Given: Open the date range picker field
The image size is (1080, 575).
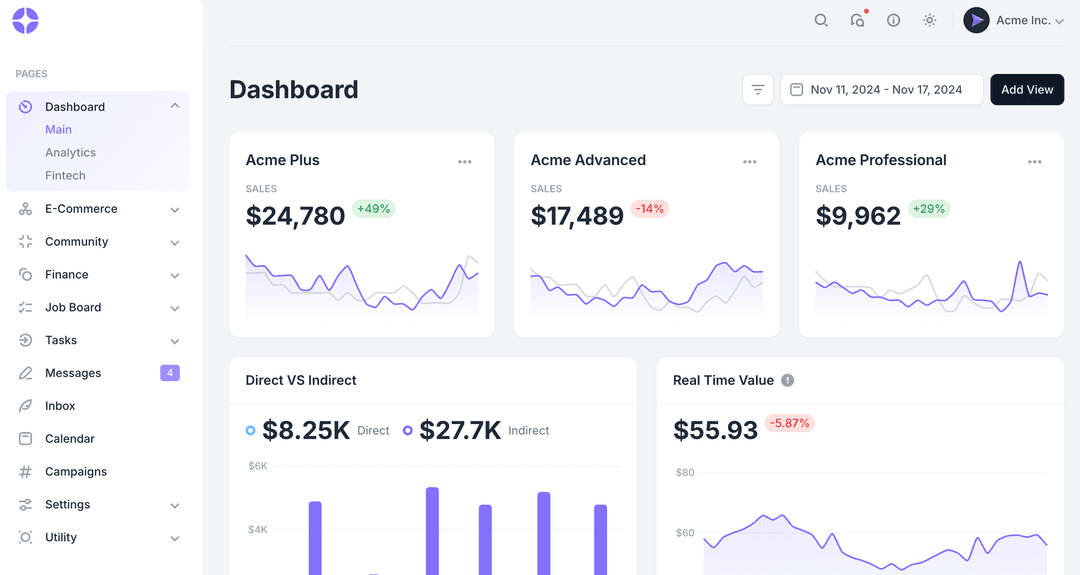Looking at the screenshot, I should [881, 90].
